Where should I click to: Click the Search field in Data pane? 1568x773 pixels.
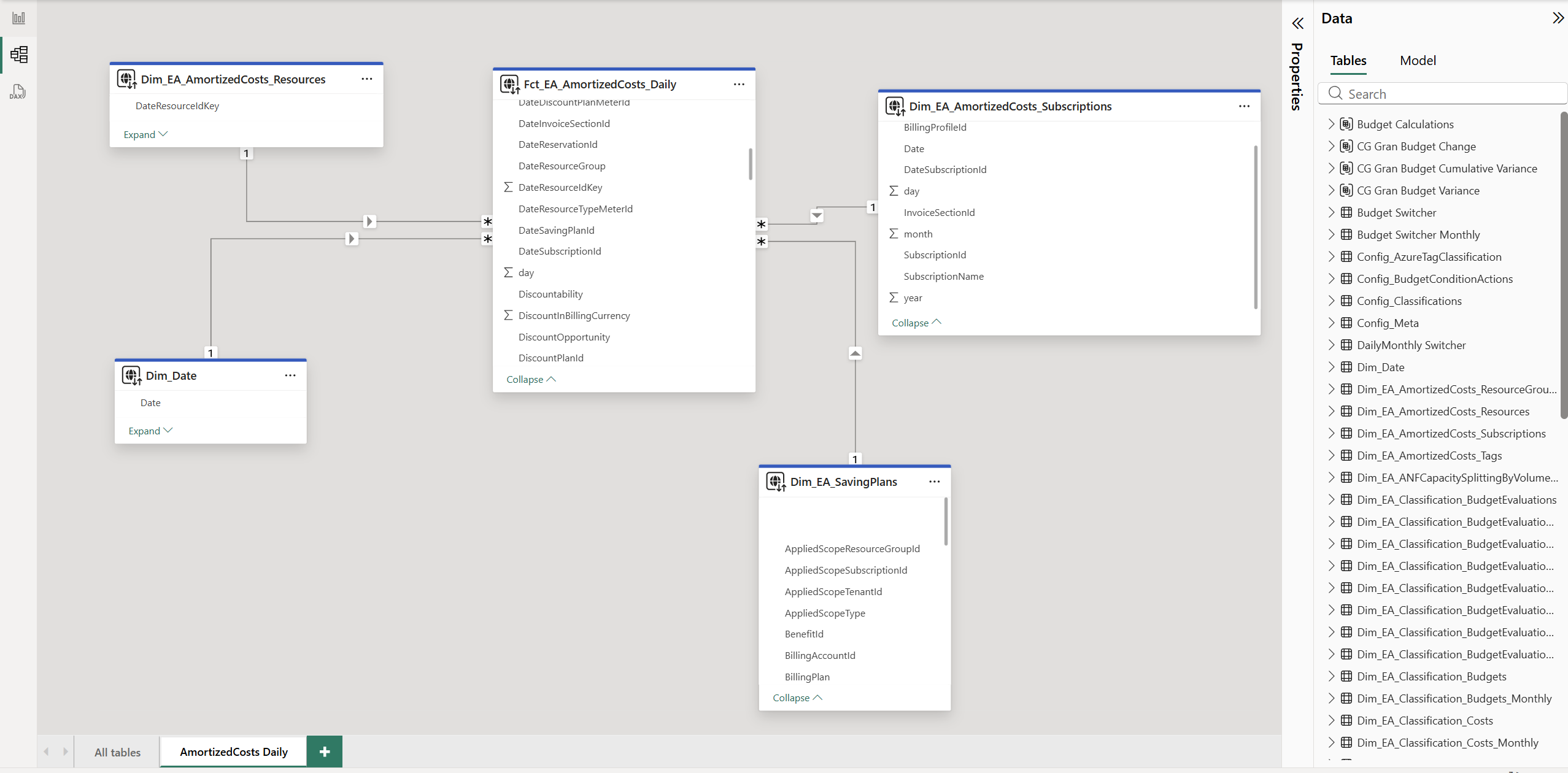(x=1442, y=94)
